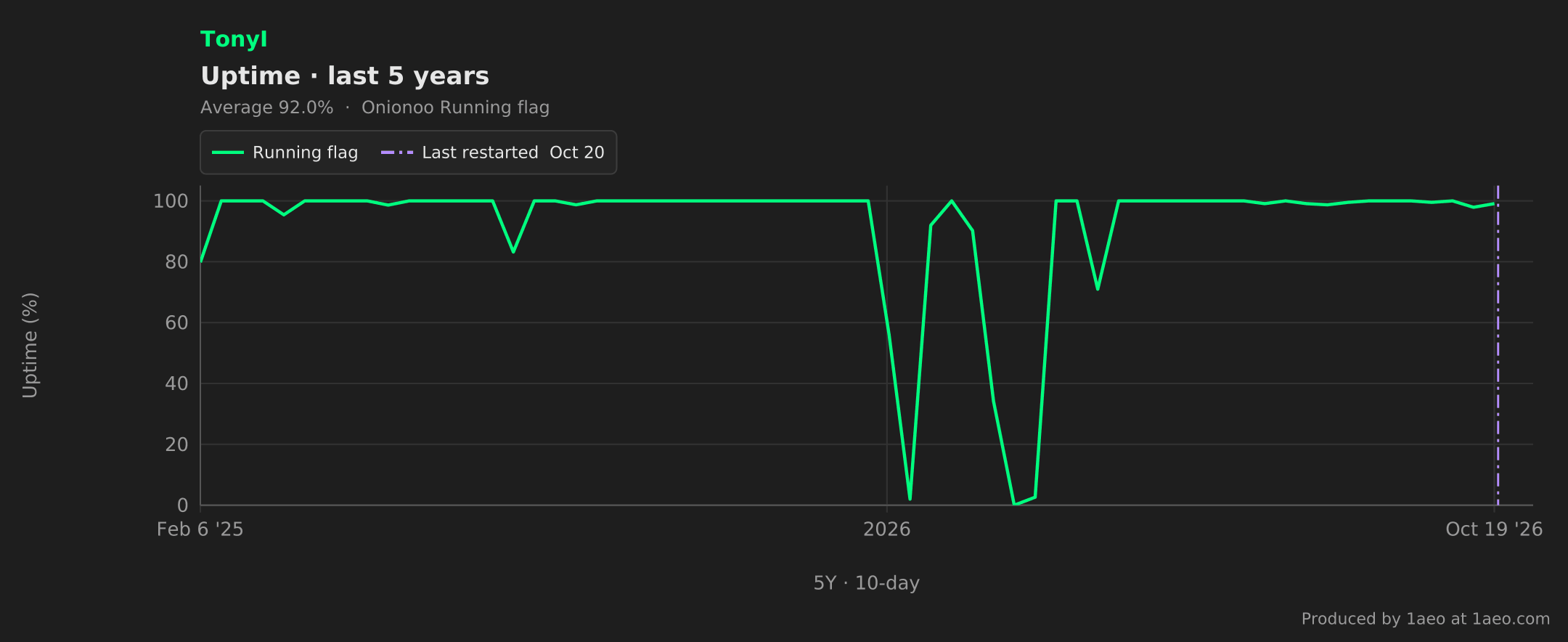Click the green Running flag legend line
This screenshot has height=642, width=1568.
227,153
